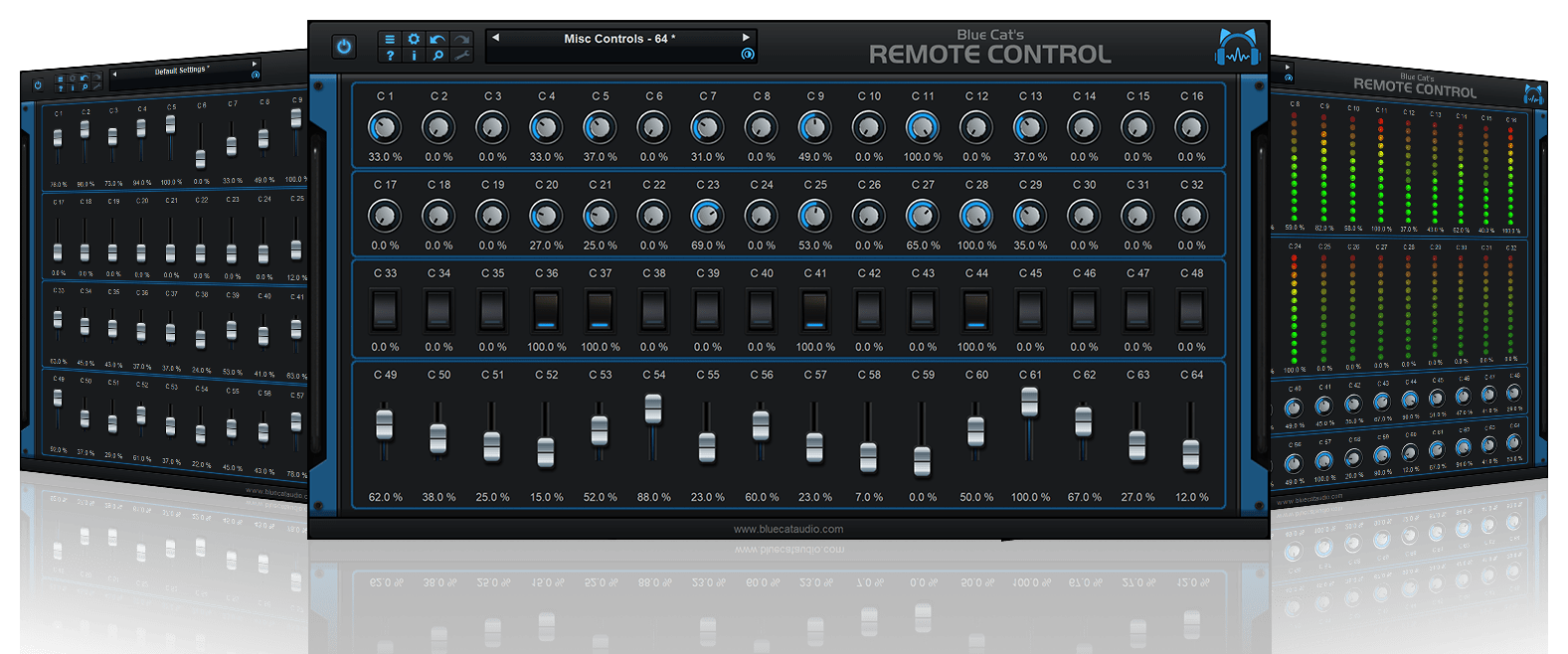Click the power bypass button

coord(344,47)
